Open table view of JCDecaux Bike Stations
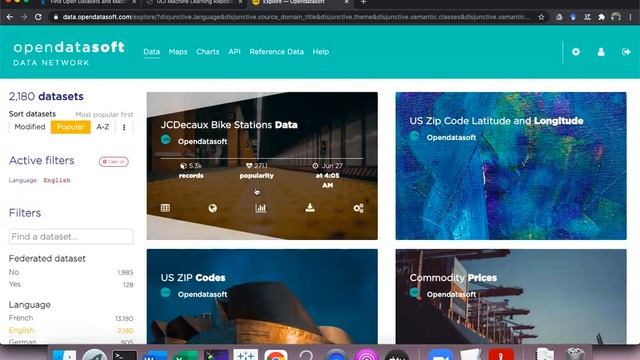 coord(165,208)
